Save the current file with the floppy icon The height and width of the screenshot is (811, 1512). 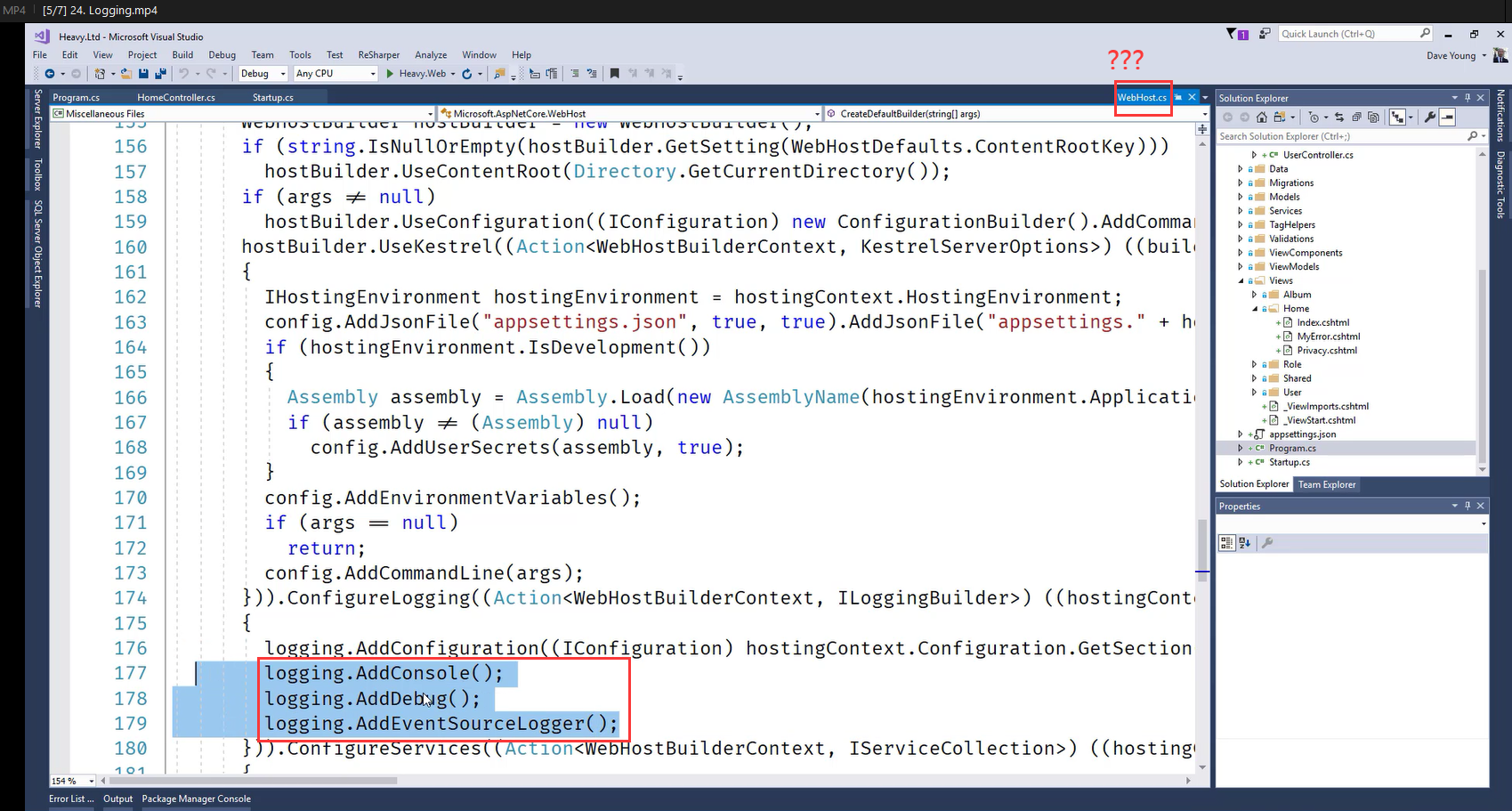(x=143, y=74)
